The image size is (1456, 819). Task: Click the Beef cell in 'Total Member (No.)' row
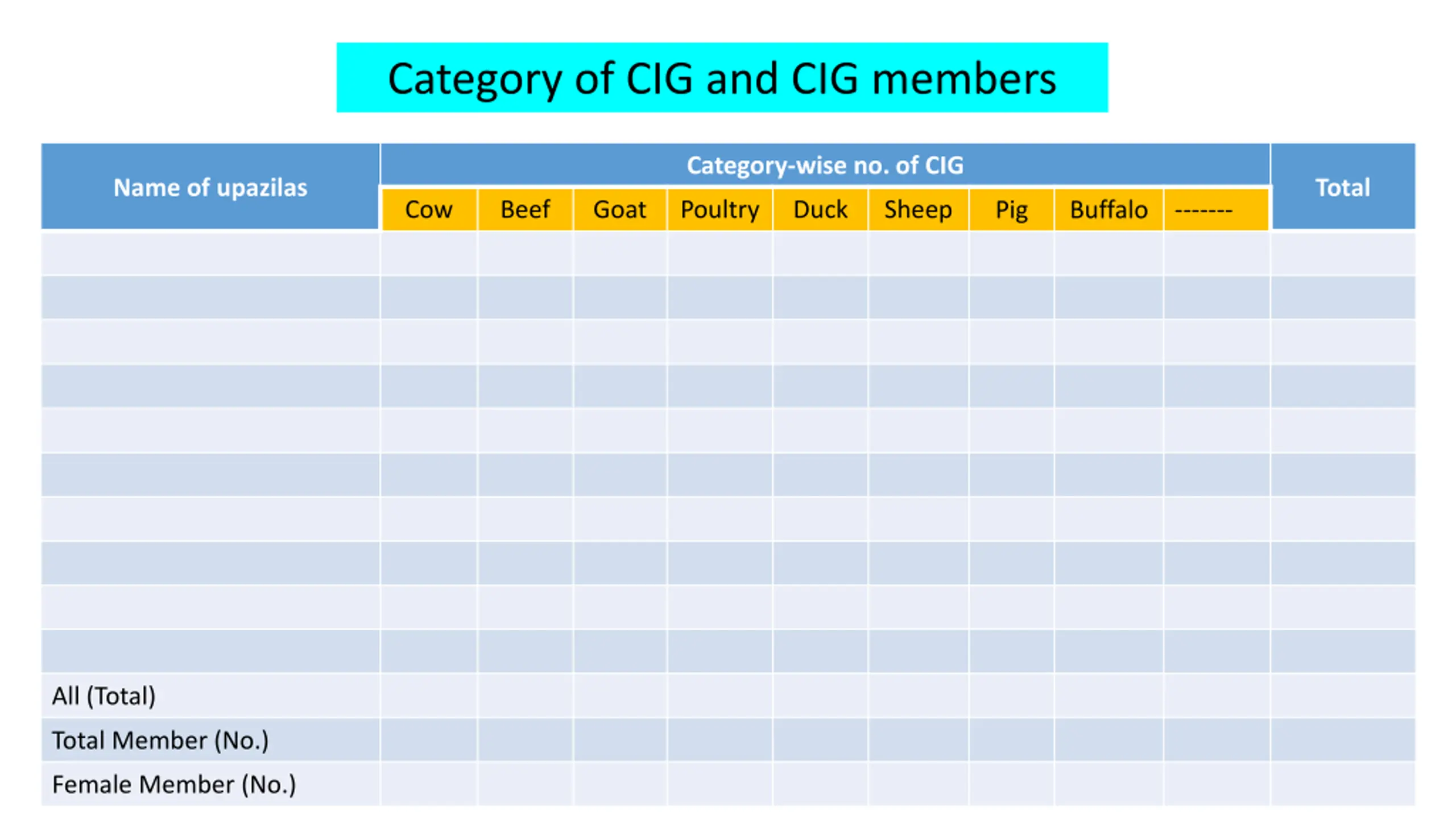pos(526,740)
